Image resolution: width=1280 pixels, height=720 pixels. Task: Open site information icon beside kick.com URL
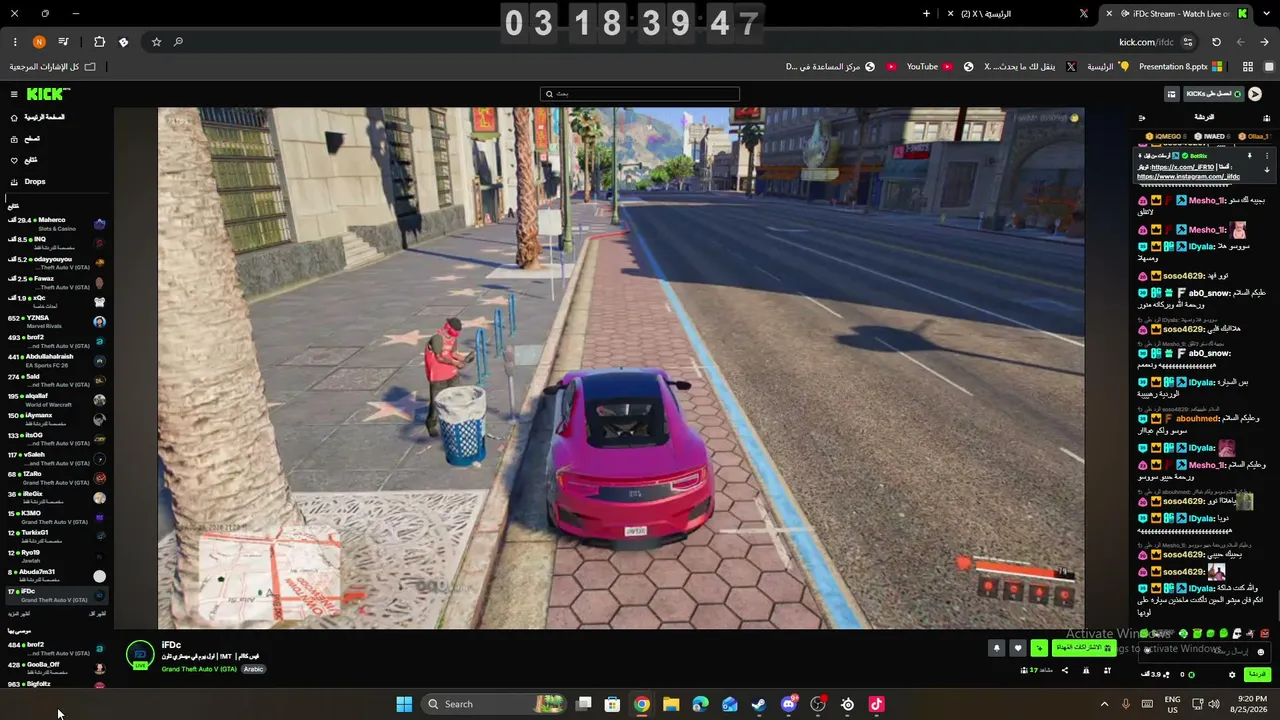1188,42
